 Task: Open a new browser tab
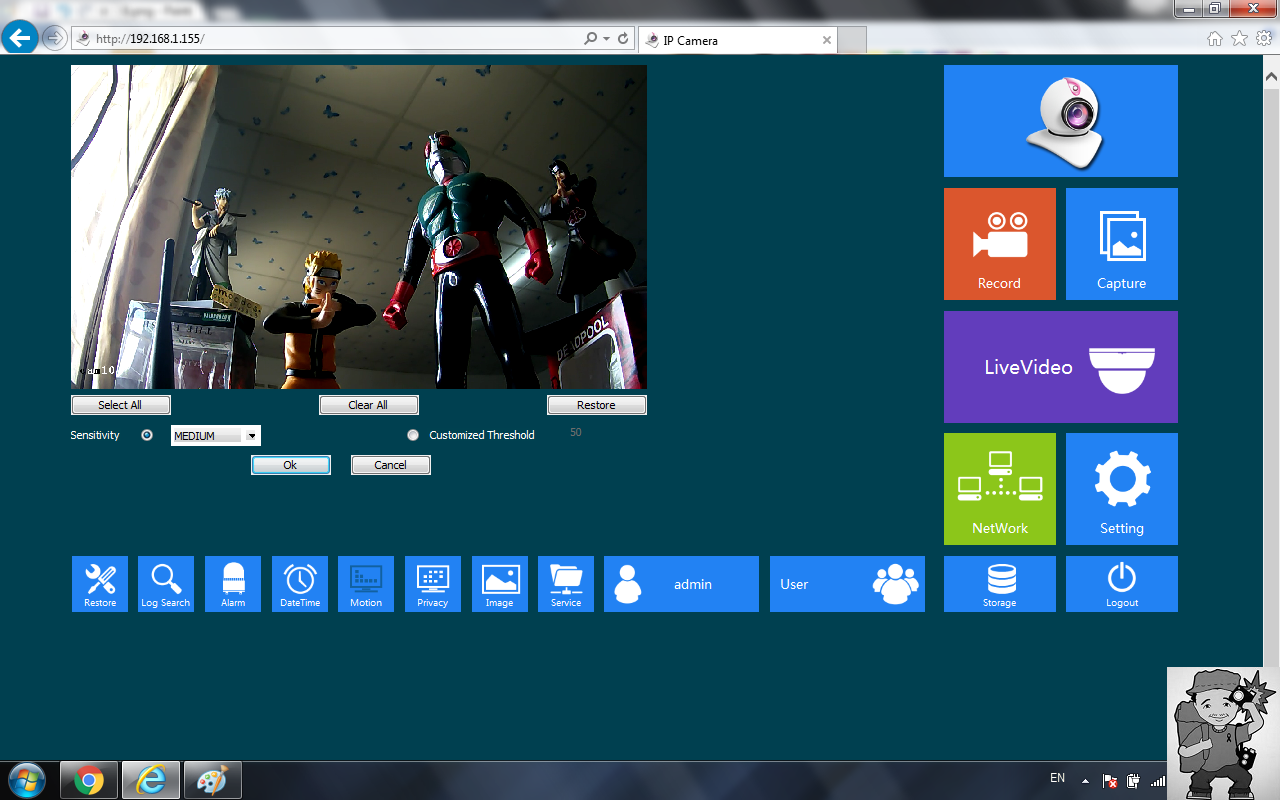(x=852, y=40)
